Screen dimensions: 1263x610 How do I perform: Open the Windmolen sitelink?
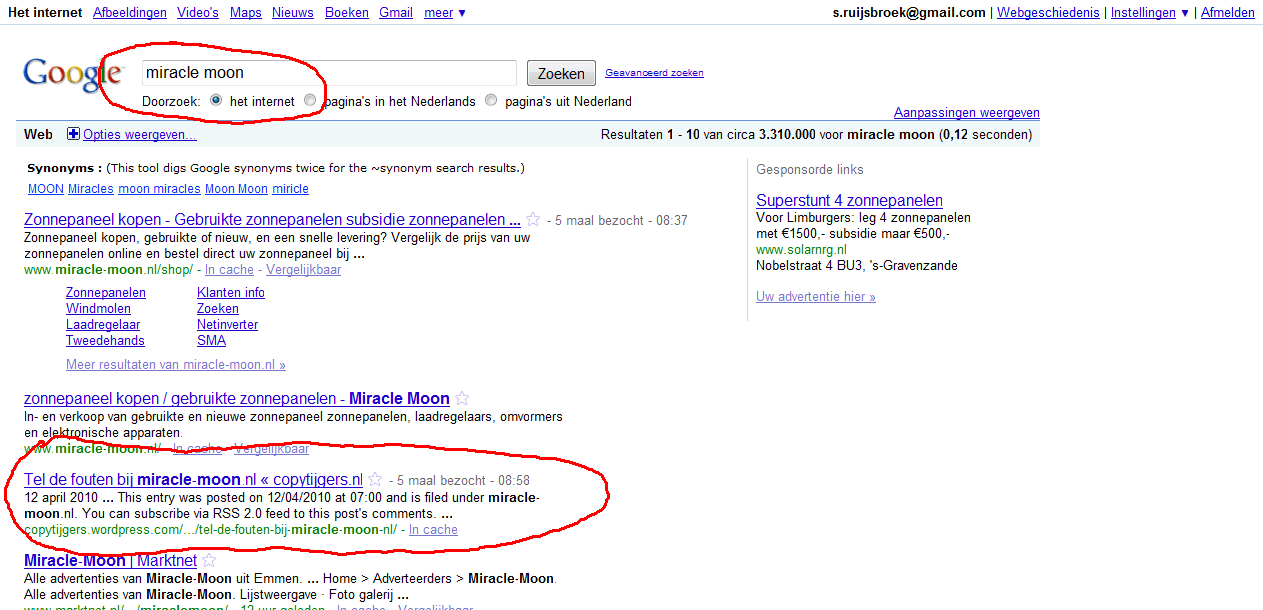(x=99, y=309)
